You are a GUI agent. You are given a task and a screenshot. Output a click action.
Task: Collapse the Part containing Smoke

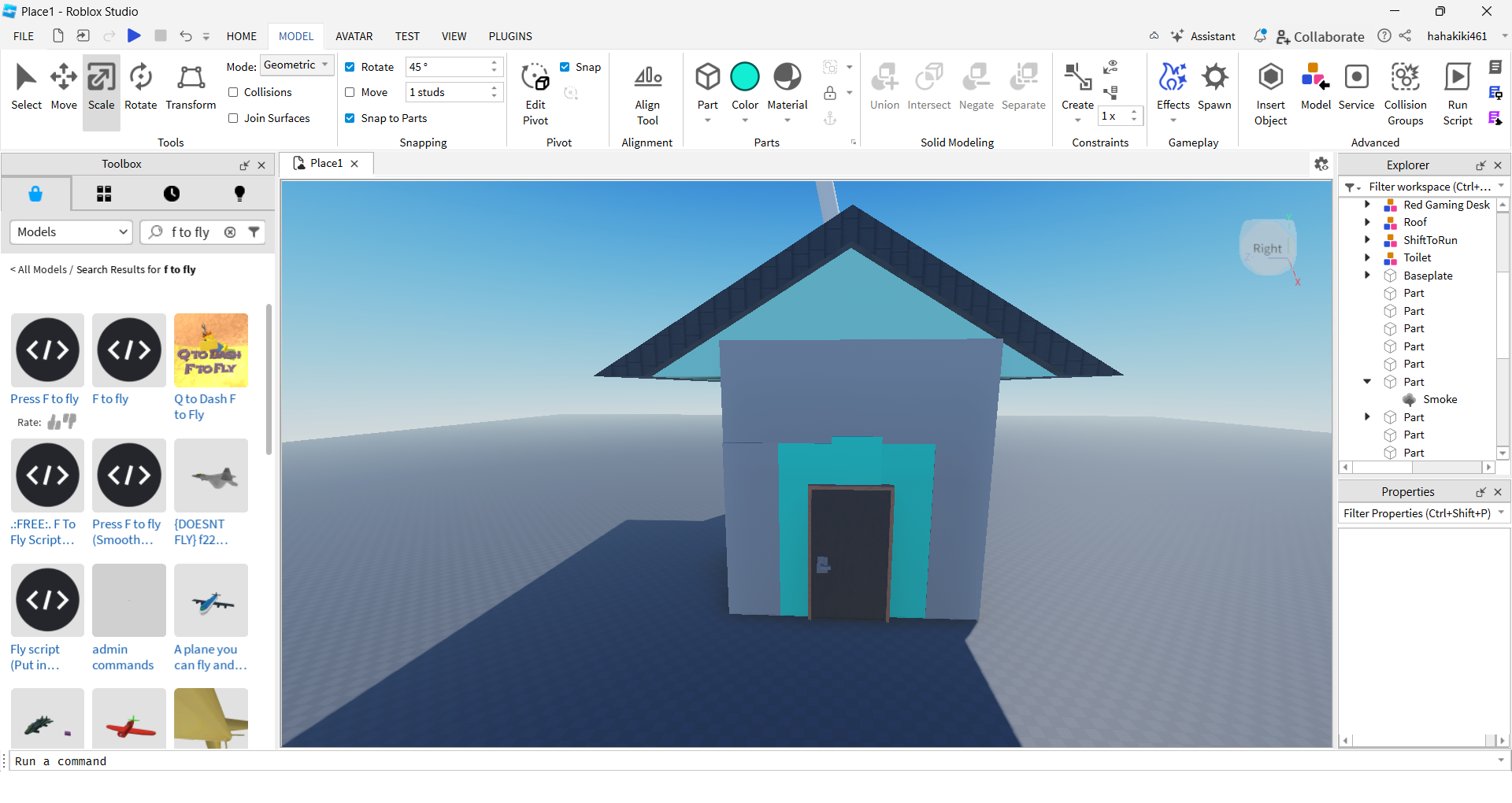coord(1367,382)
